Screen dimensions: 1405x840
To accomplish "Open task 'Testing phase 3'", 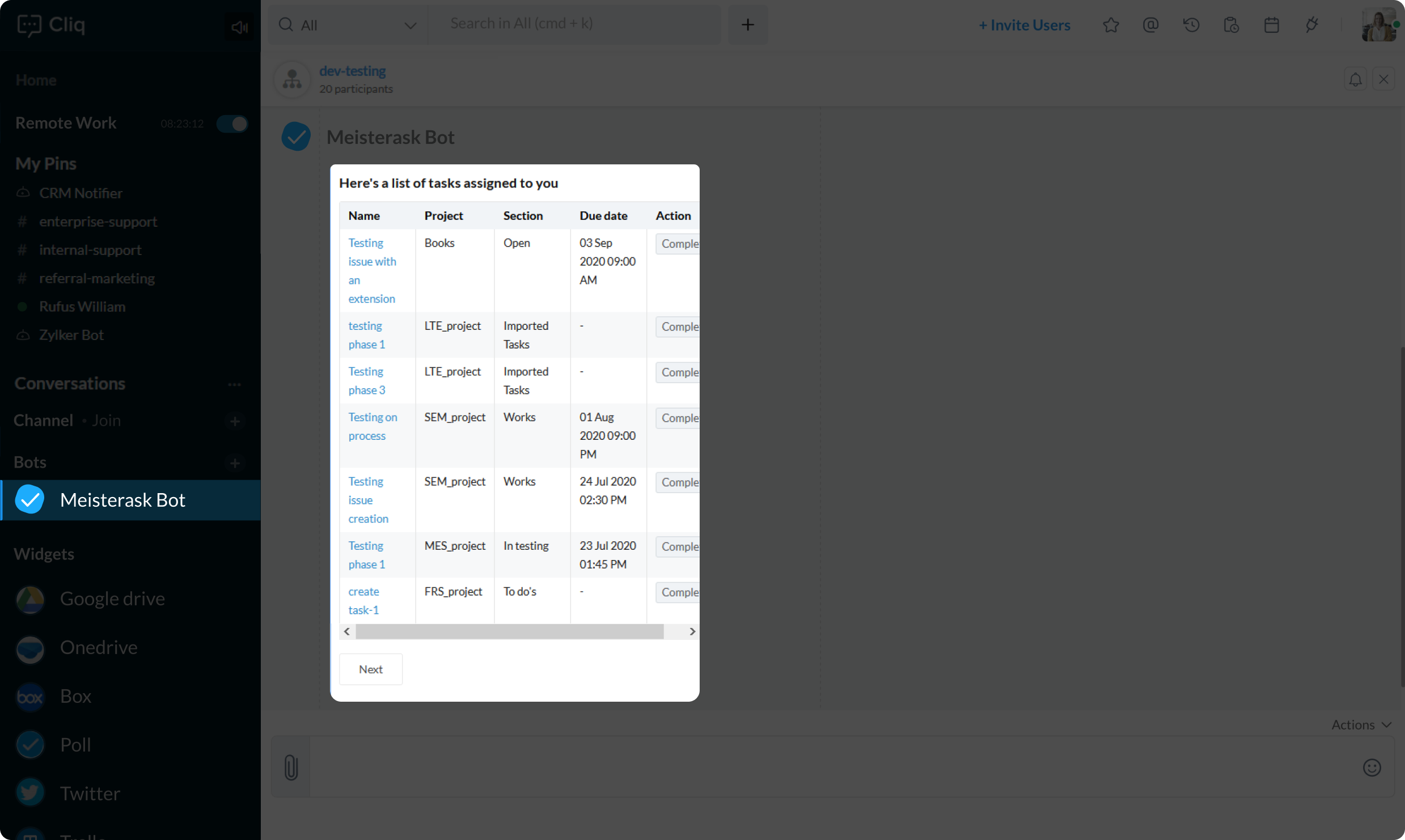I will click(367, 380).
